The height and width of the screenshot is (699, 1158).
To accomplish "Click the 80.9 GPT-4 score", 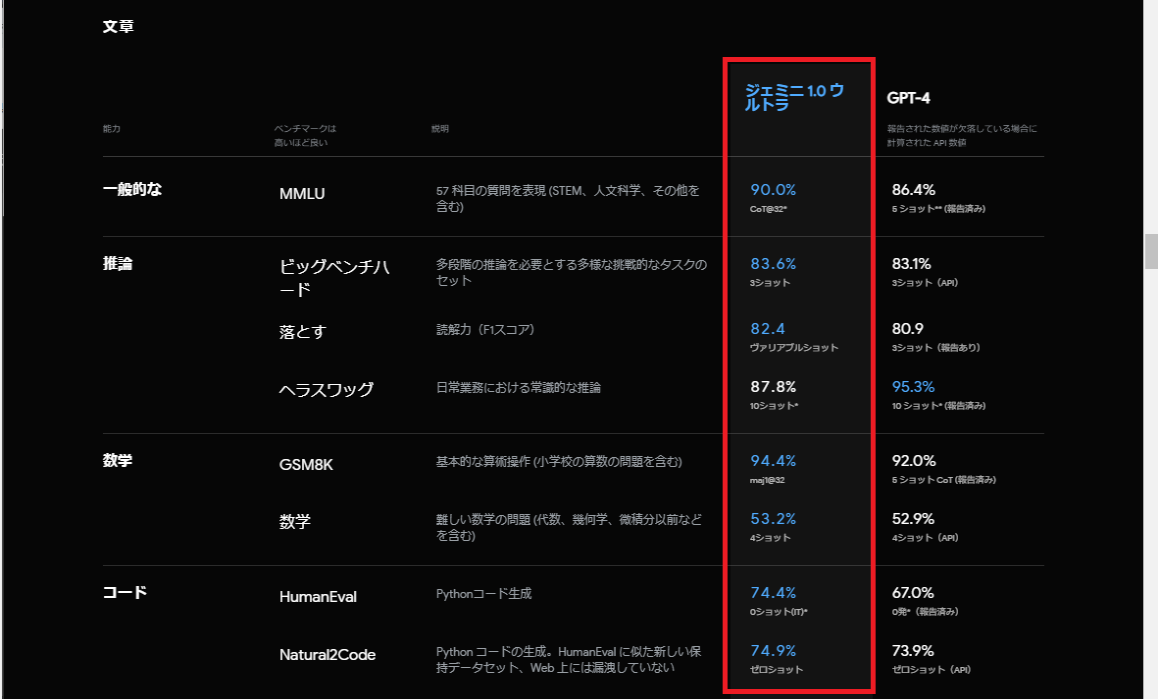I will [908, 329].
